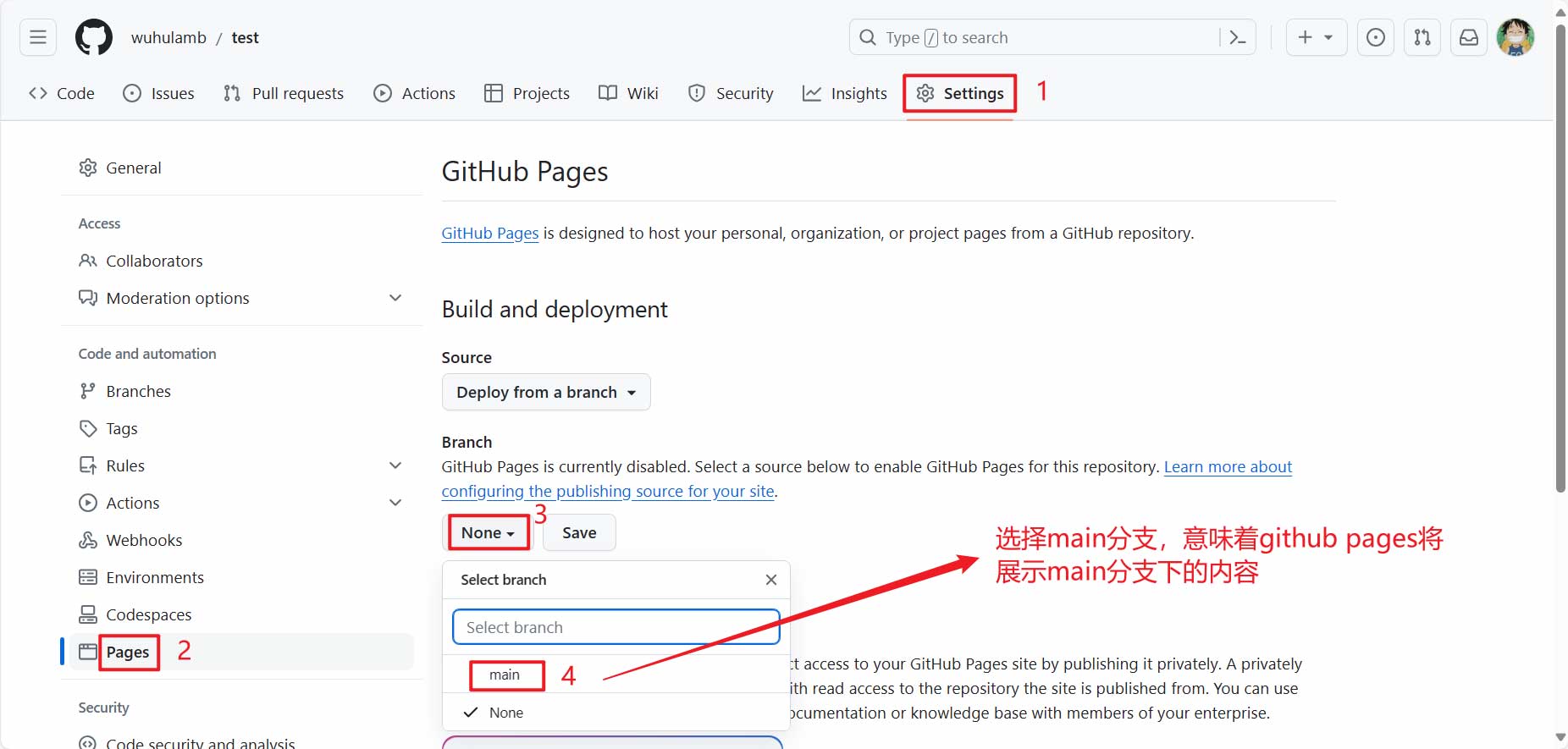1568x749 pixels.
Task: Open wuhulamb owner profile link
Action: tap(168, 37)
